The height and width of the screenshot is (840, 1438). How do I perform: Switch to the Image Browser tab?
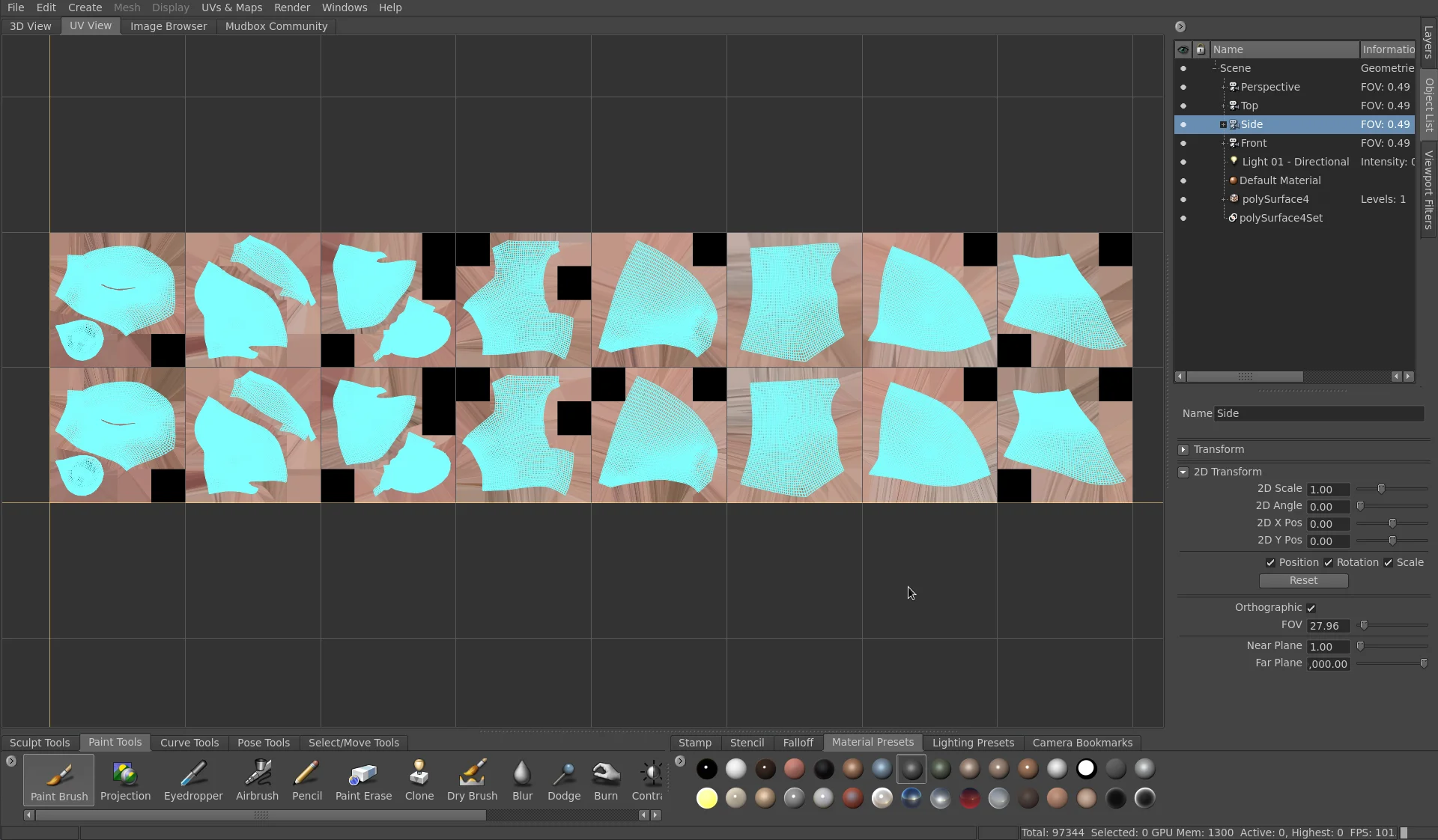pos(169,26)
